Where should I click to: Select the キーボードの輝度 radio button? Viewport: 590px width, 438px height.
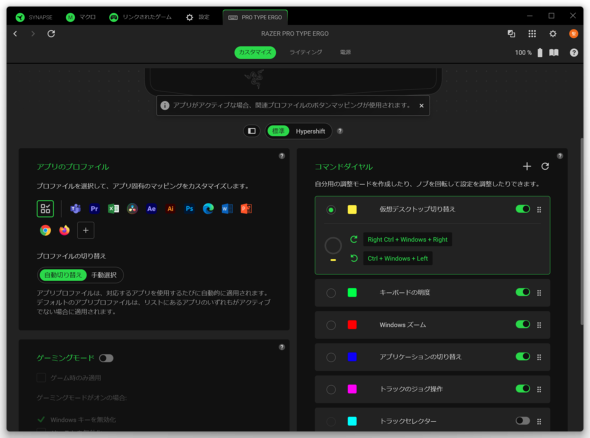click(331, 293)
